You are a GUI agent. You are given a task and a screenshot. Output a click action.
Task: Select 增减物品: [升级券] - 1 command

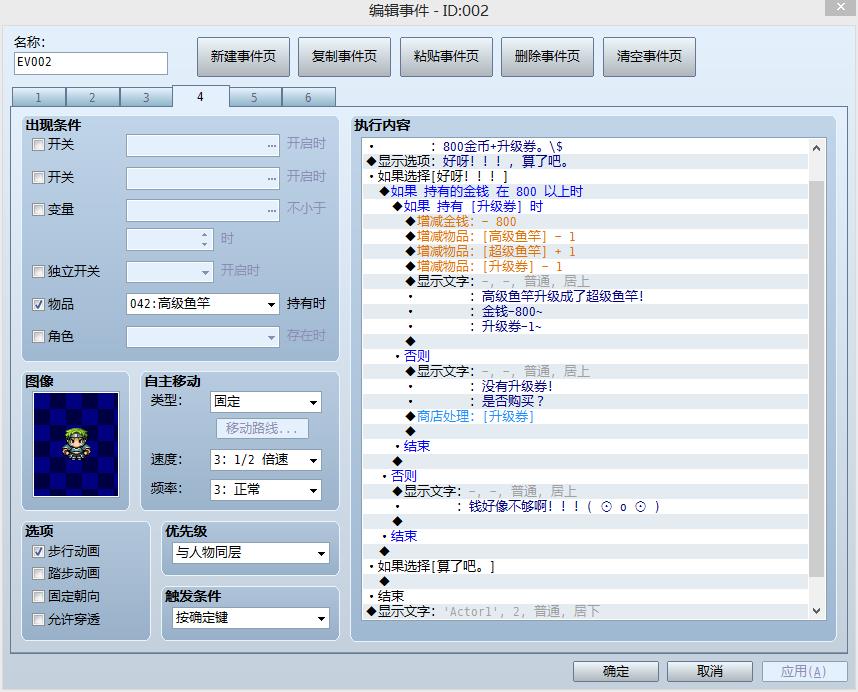(585, 266)
